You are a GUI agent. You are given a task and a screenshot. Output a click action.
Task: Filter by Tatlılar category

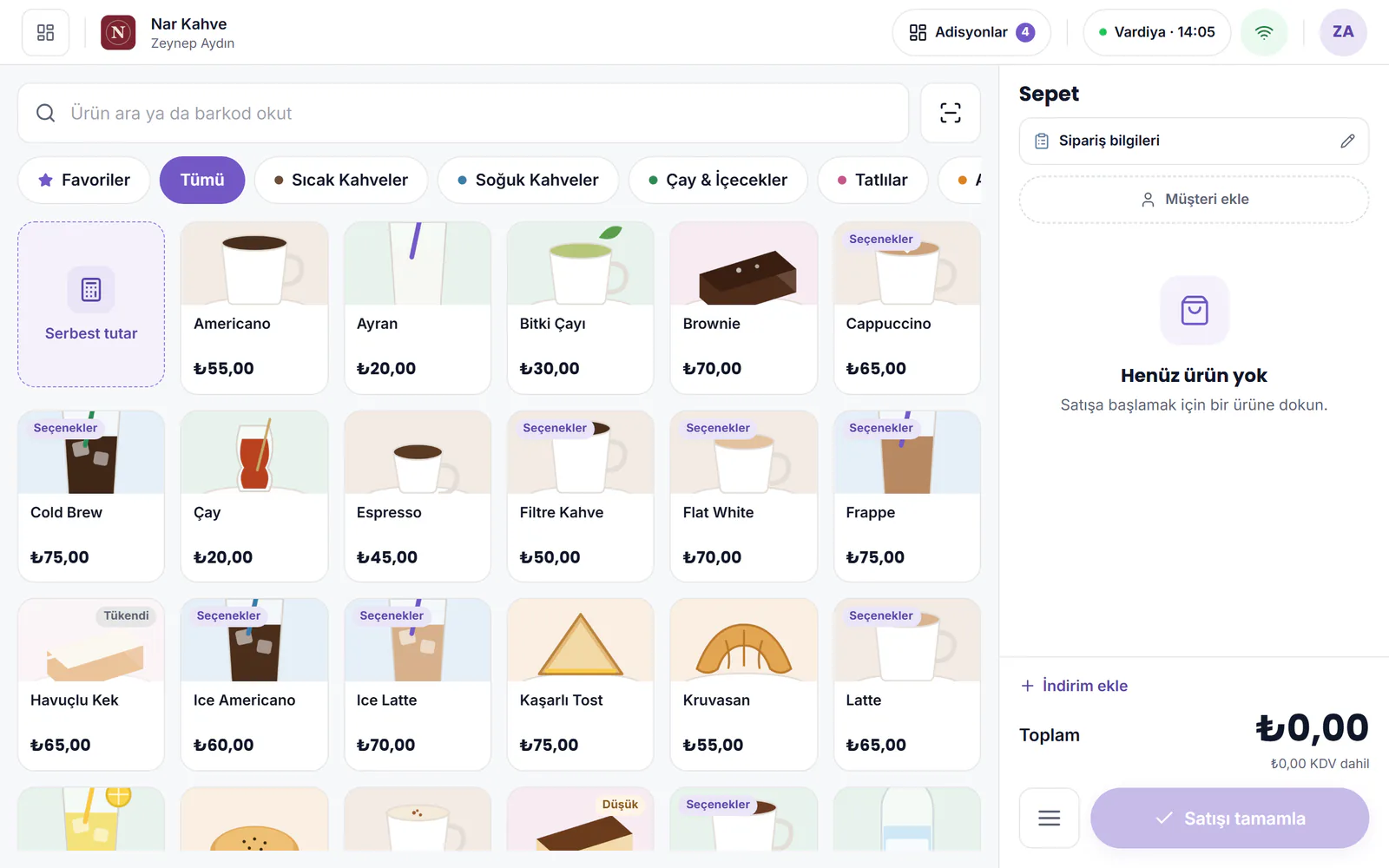pyautogui.click(x=872, y=180)
